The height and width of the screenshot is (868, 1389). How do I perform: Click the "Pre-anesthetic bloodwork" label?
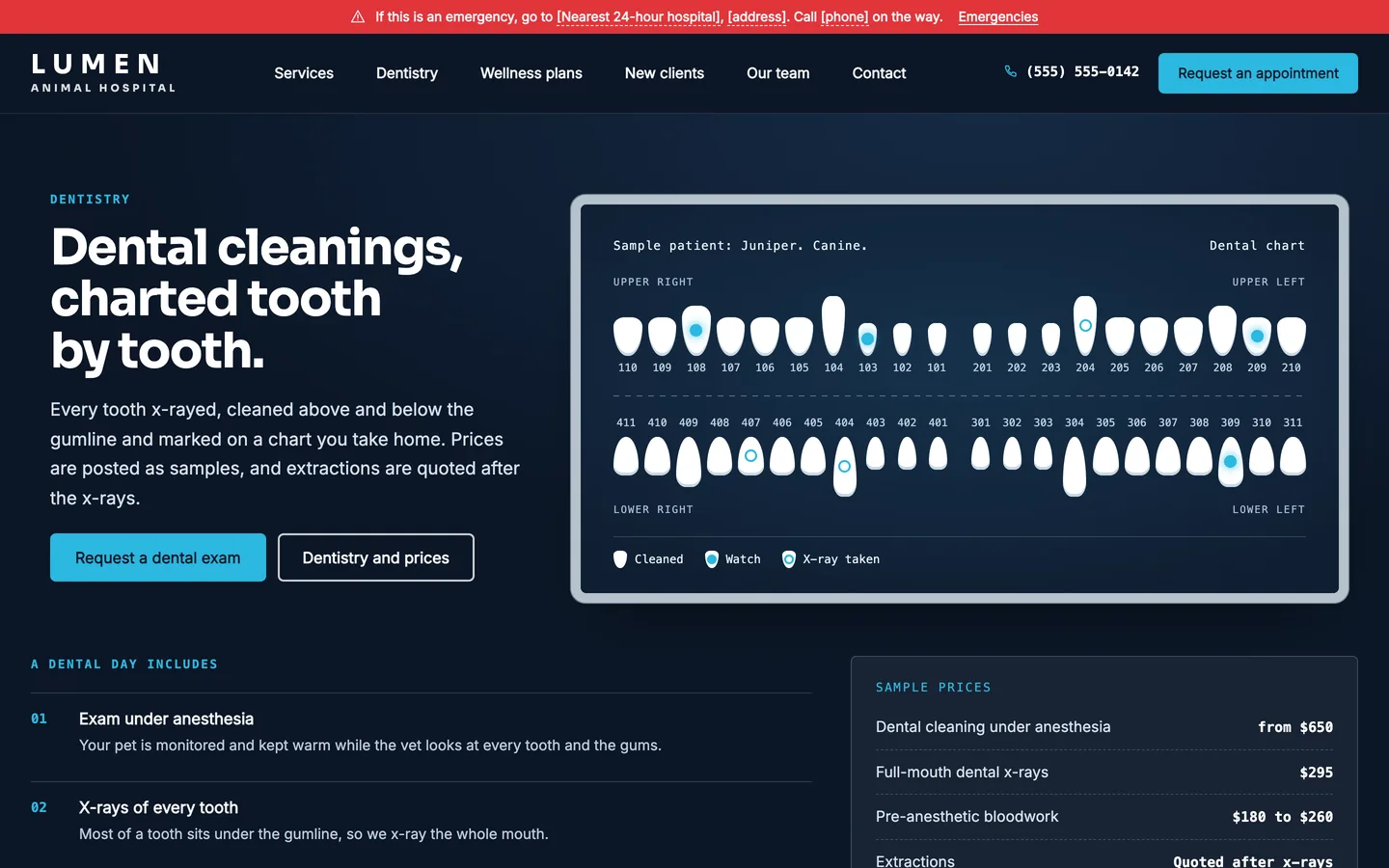[x=967, y=817]
